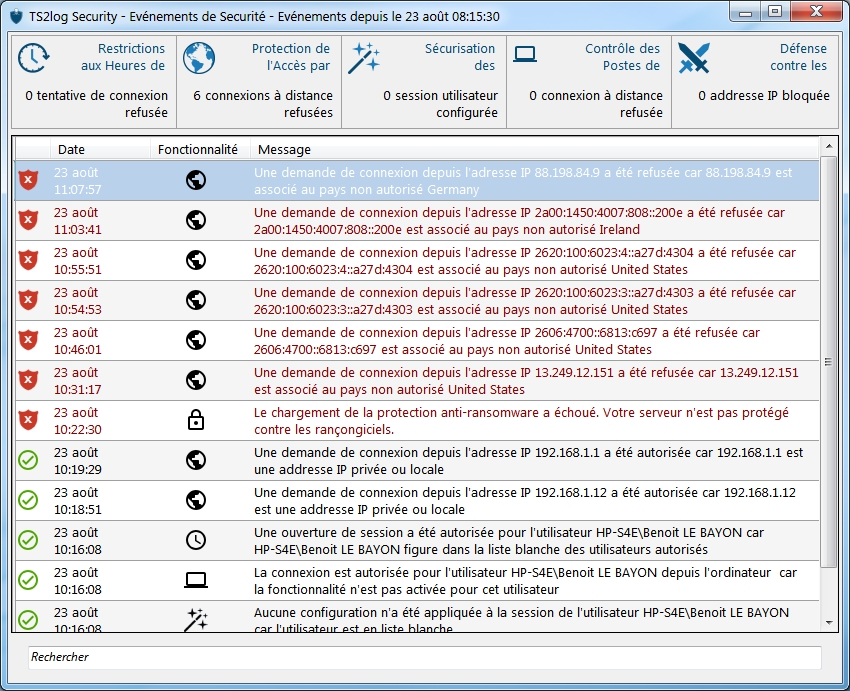Click the date '23 août 10:19:29'
The image size is (850, 691).
(x=77, y=461)
